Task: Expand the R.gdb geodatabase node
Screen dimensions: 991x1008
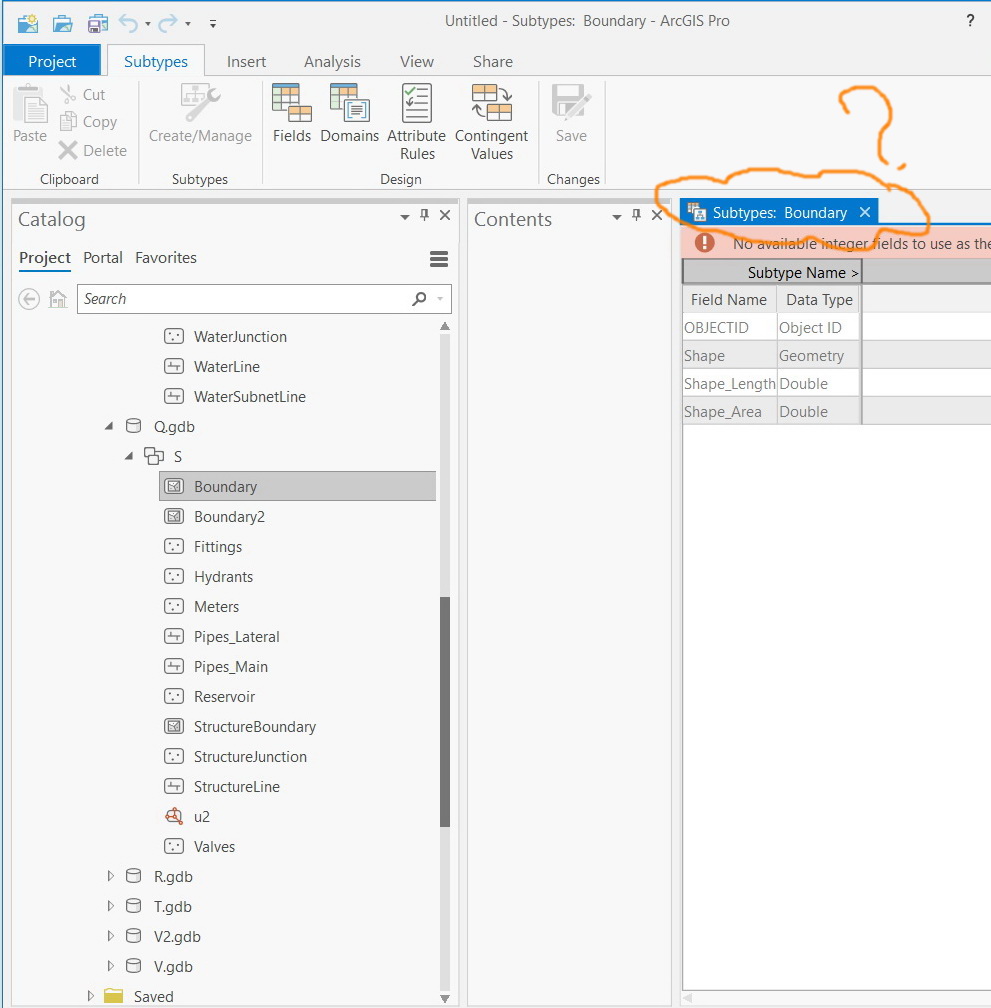Action: pyautogui.click(x=110, y=876)
